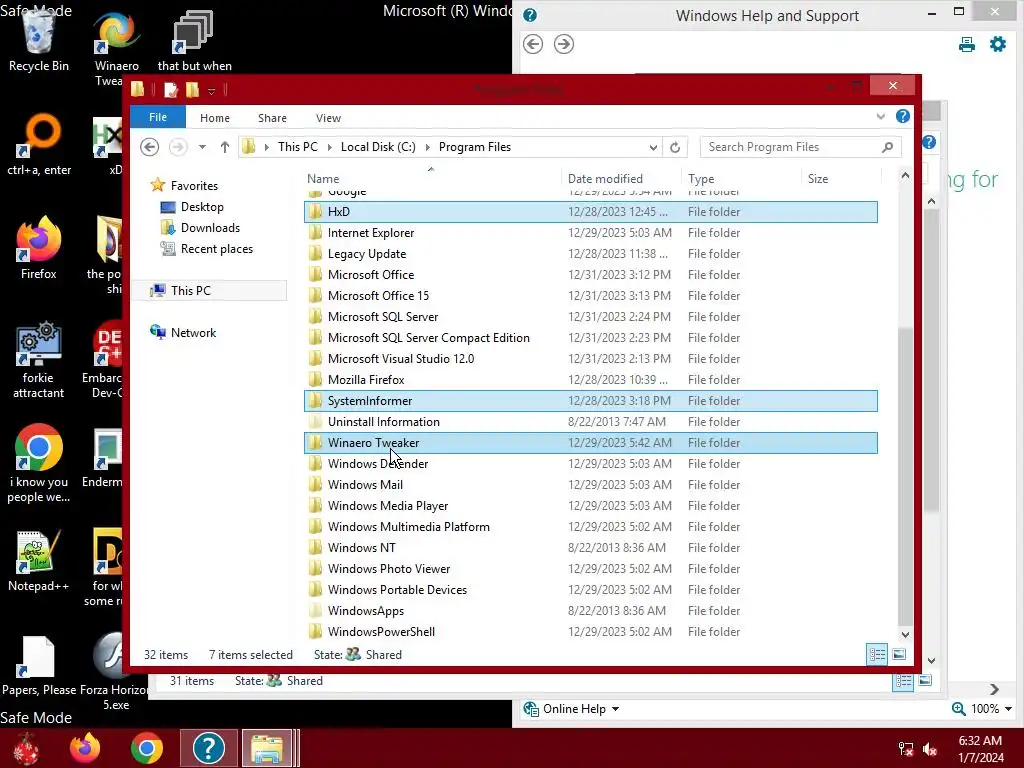Open the Recycle Bin desktop icon

tap(39, 40)
